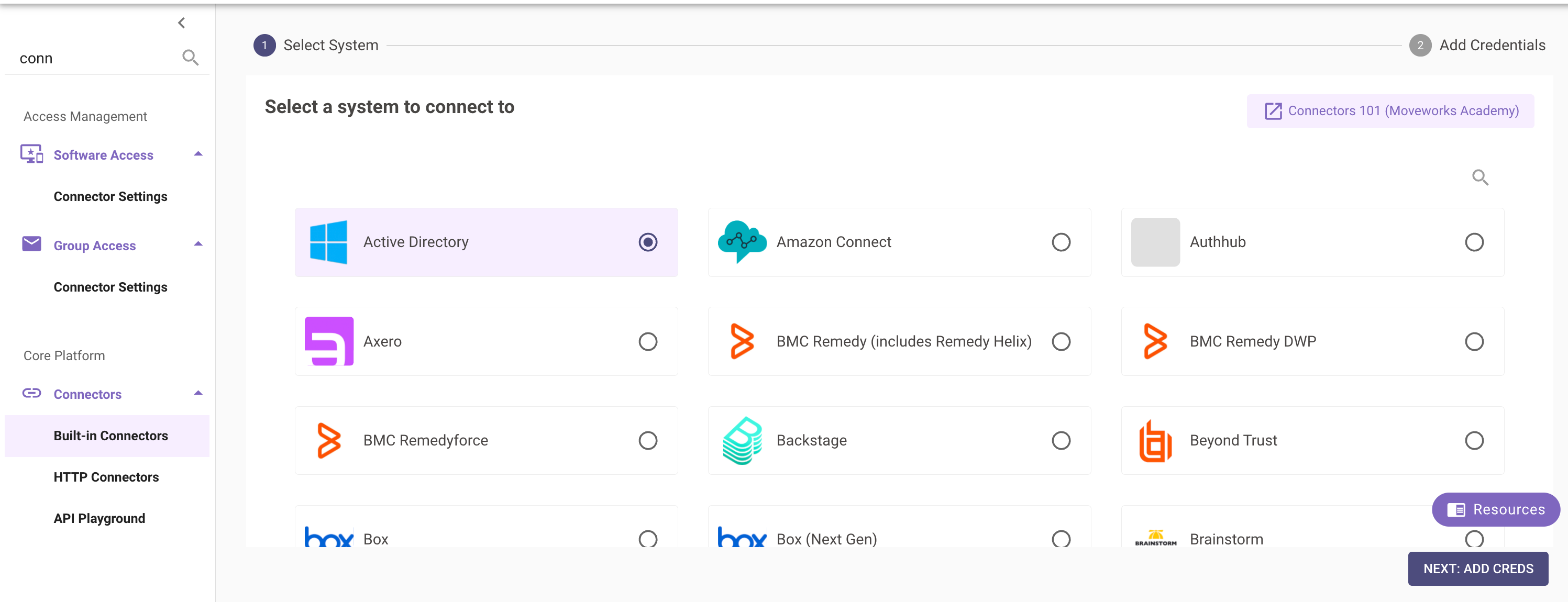Image resolution: width=1568 pixels, height=602 pixels.
Task: Click the sidebar search field with conn
Action: point(91,59)
